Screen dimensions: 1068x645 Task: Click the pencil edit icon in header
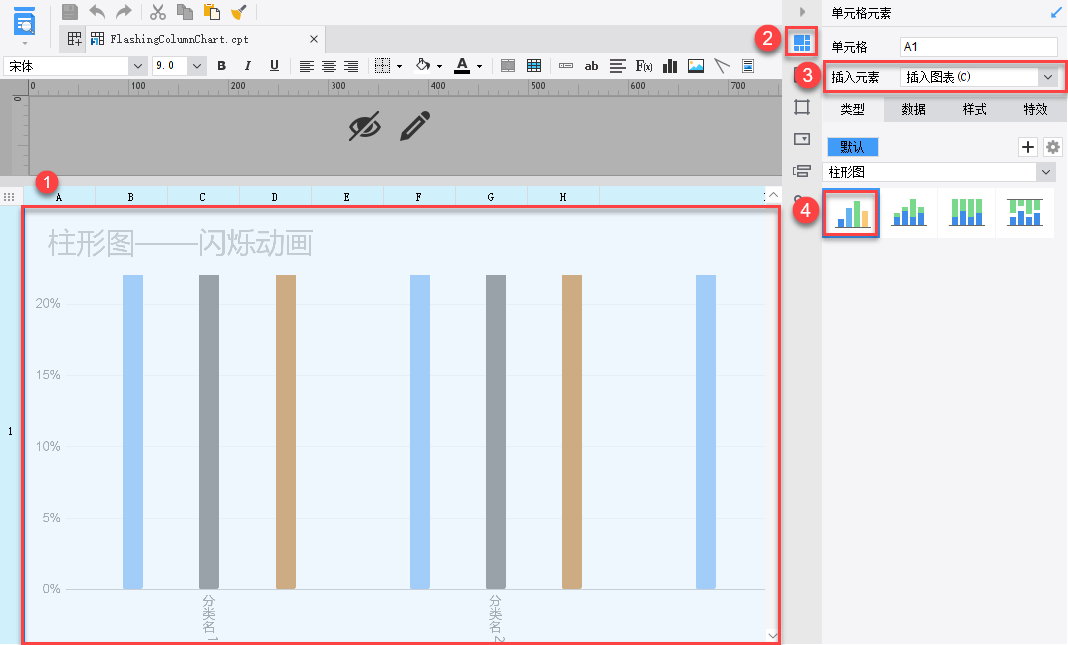coord(415,126)
